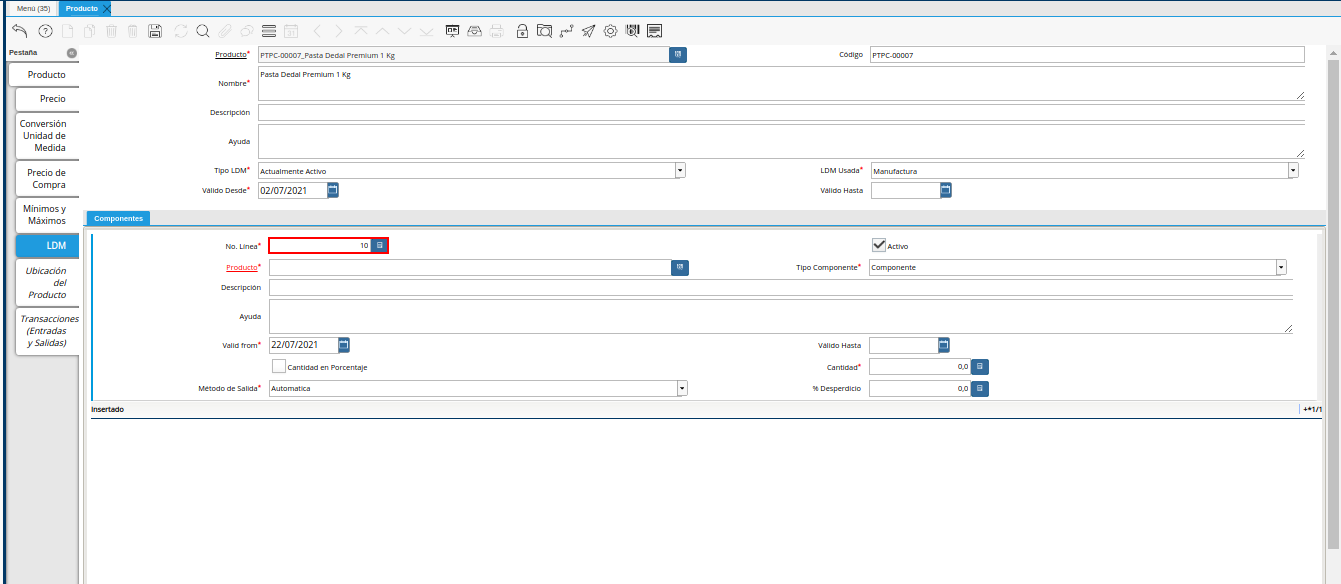
Task: Open calendar for Válido Desde date
Action: (334, 190)
